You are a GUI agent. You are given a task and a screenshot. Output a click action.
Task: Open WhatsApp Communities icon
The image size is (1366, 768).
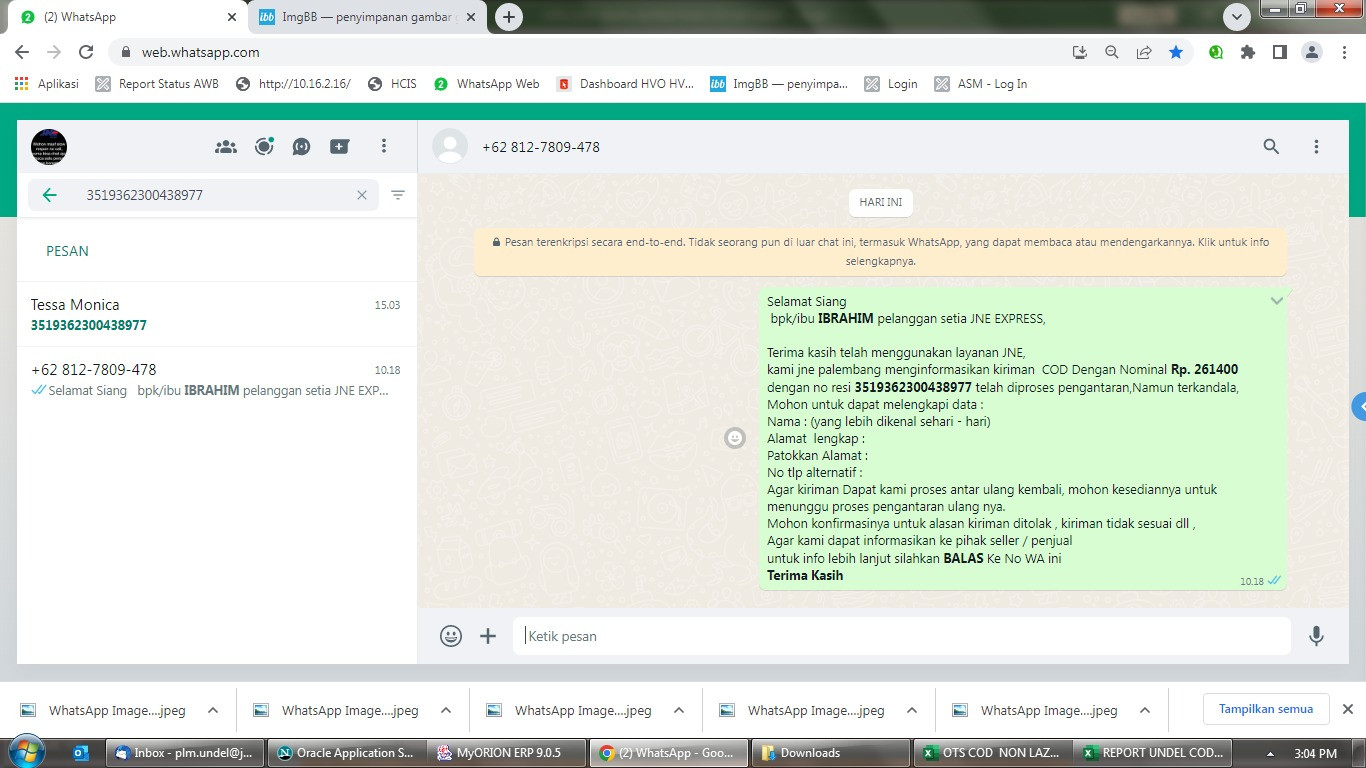(x=226, y=147)
